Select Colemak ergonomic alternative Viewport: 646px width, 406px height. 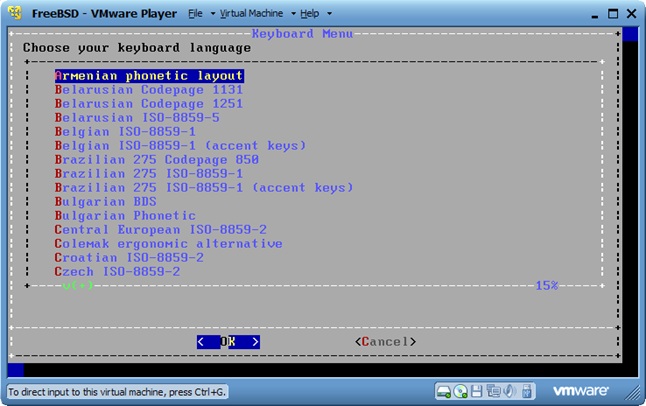168,243
